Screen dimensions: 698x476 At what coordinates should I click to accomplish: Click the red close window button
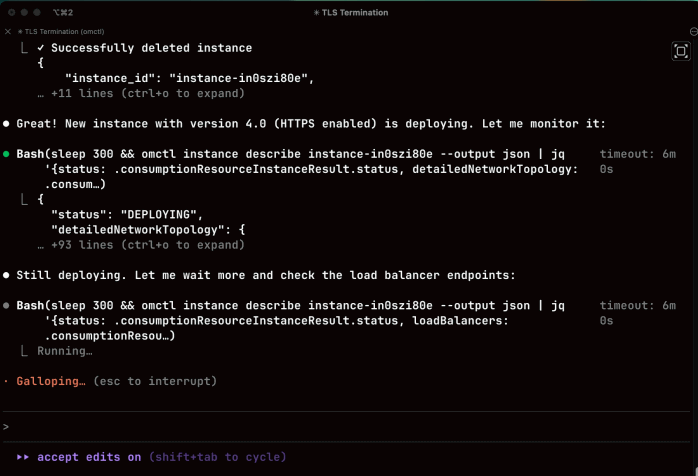[x=11, y=13]
